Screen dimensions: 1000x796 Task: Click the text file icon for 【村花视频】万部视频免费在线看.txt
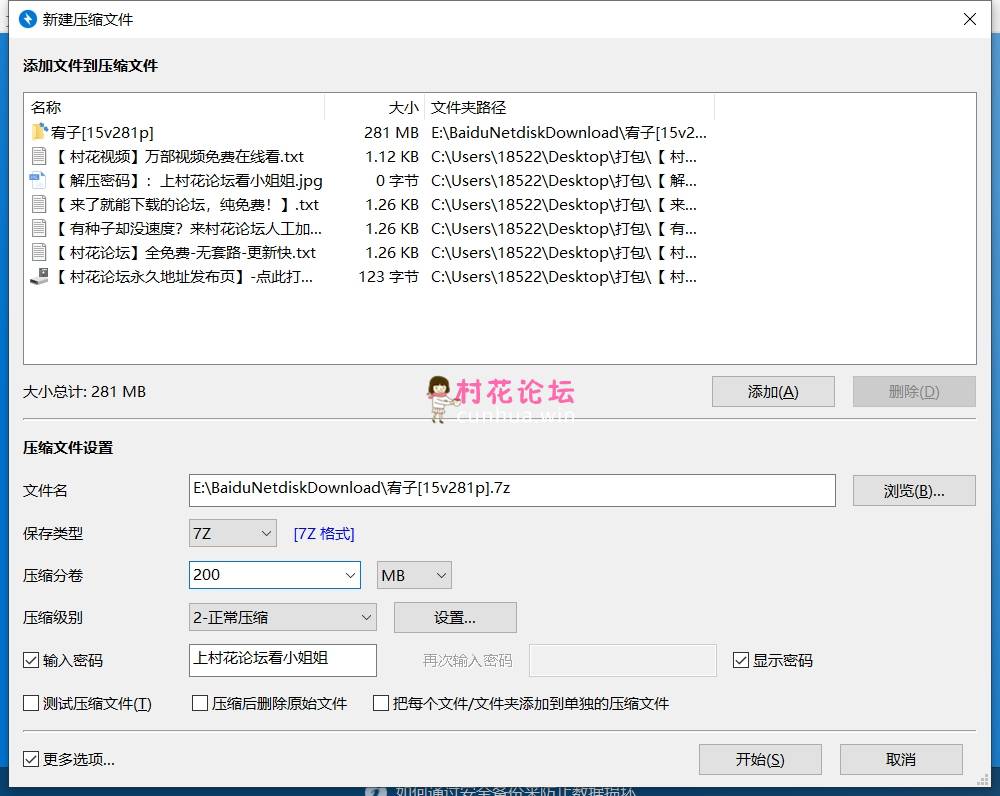[39, 156]
